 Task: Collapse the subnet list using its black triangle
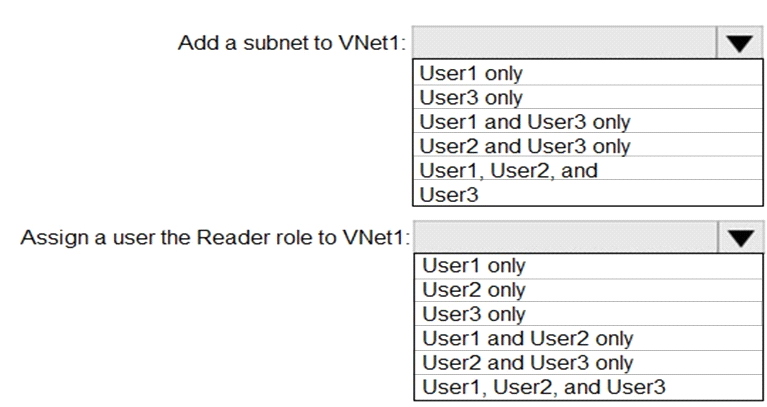click(x=739, y=43)
